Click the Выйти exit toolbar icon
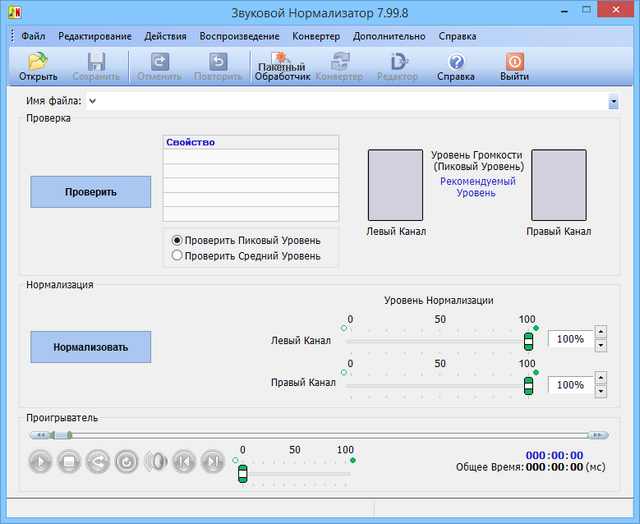 pos(514,67)
